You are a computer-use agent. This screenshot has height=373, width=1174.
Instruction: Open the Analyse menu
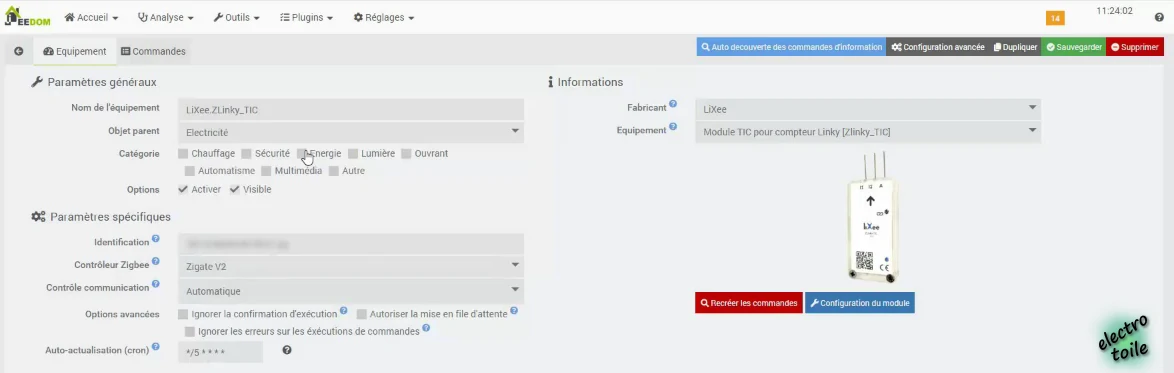click(x=165, y=17)
